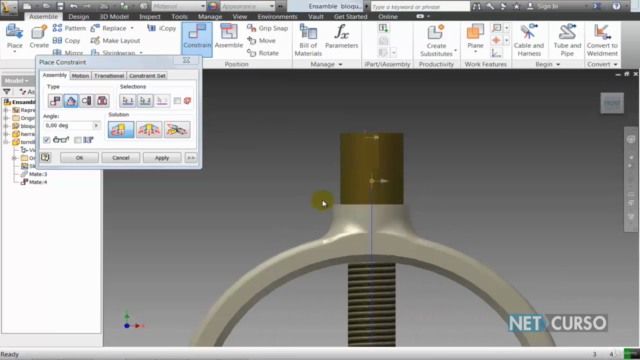Select the Tangent constraint type icon
640x360 pixels.
click(x=86, y=100)
